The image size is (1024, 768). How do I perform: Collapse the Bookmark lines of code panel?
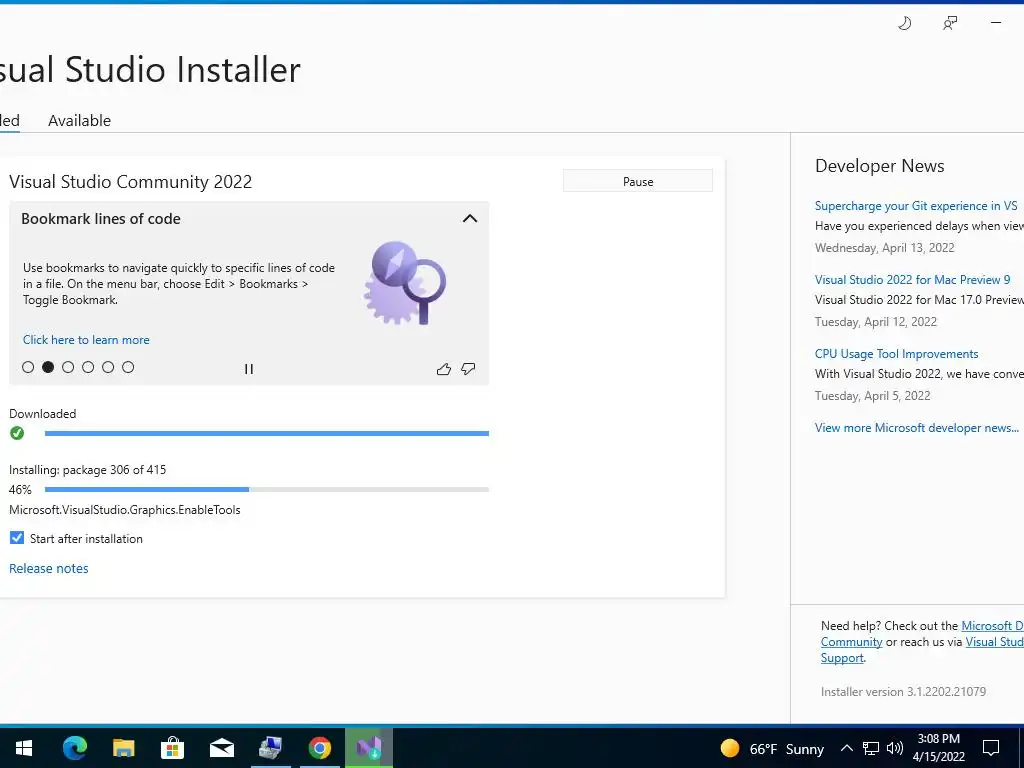[x=470, y=219]
